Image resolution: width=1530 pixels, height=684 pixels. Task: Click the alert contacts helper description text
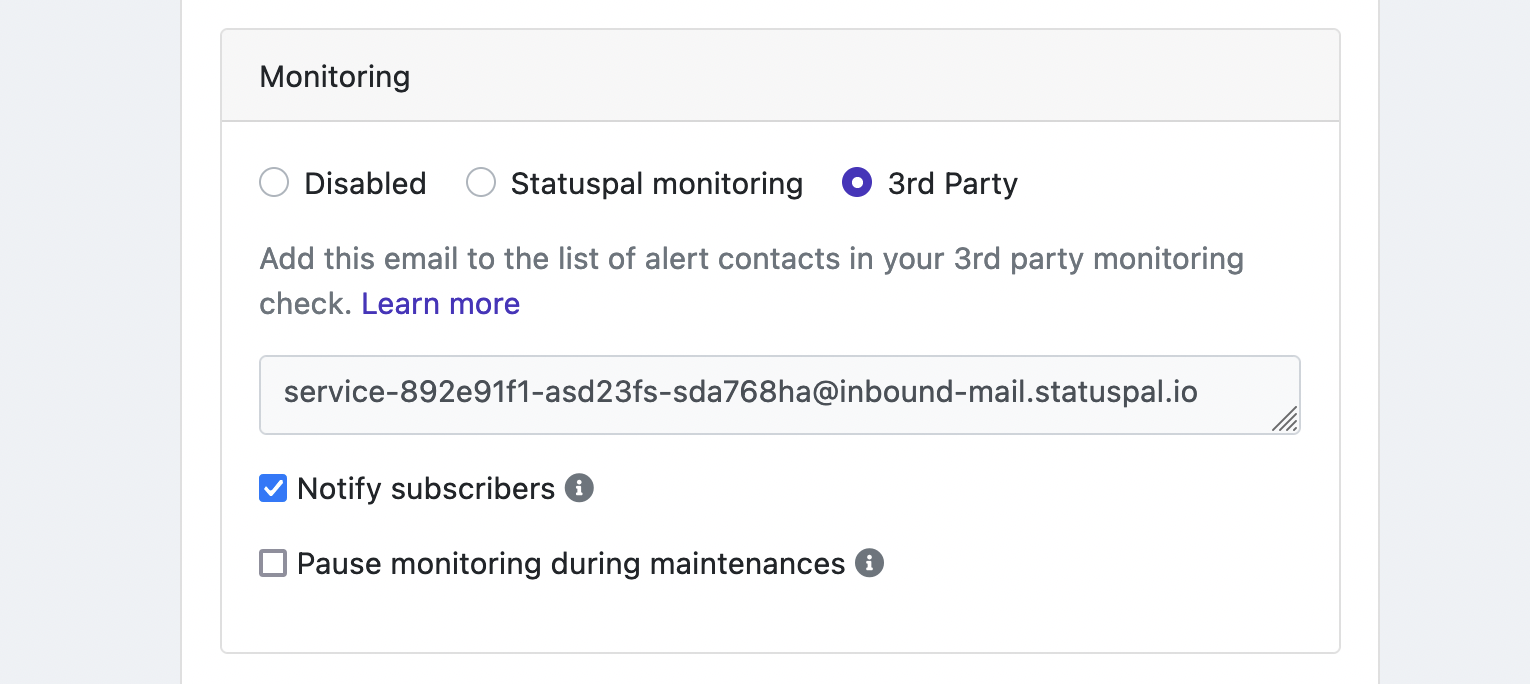pyautogui.click(x=751, y=281)
